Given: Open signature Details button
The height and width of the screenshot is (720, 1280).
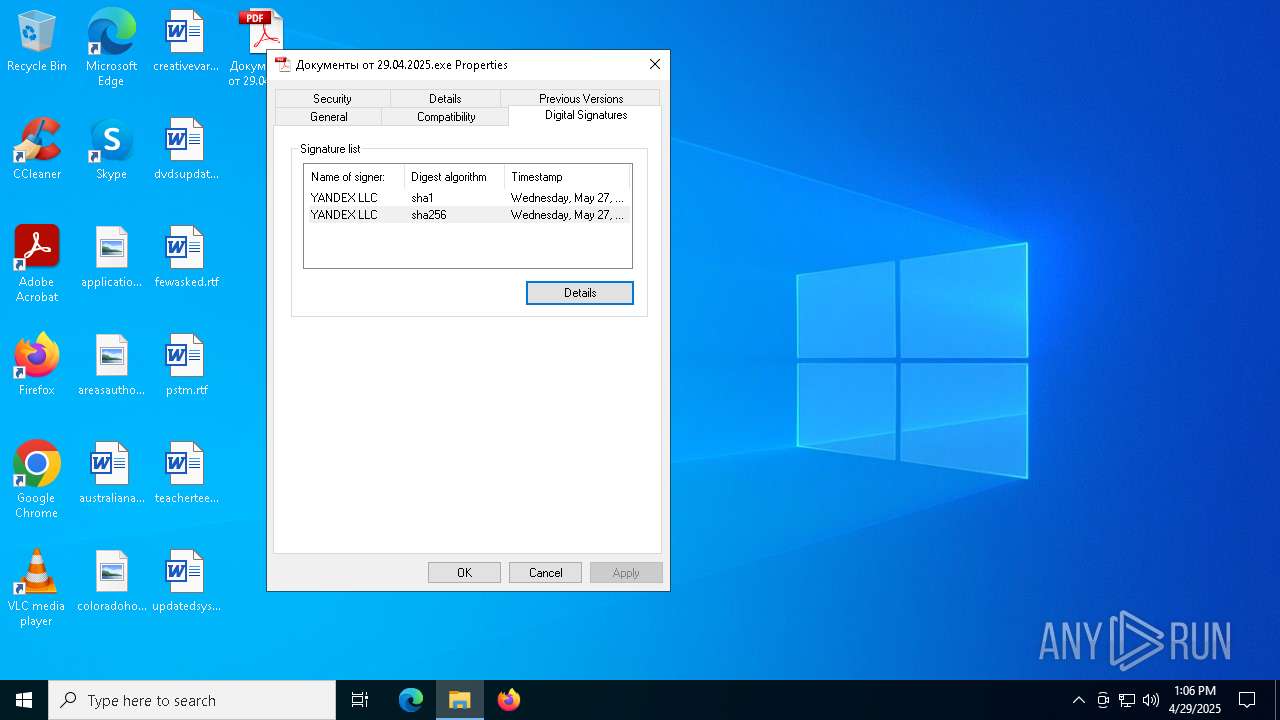Looking at the screenshot, I should click(580, 293).
